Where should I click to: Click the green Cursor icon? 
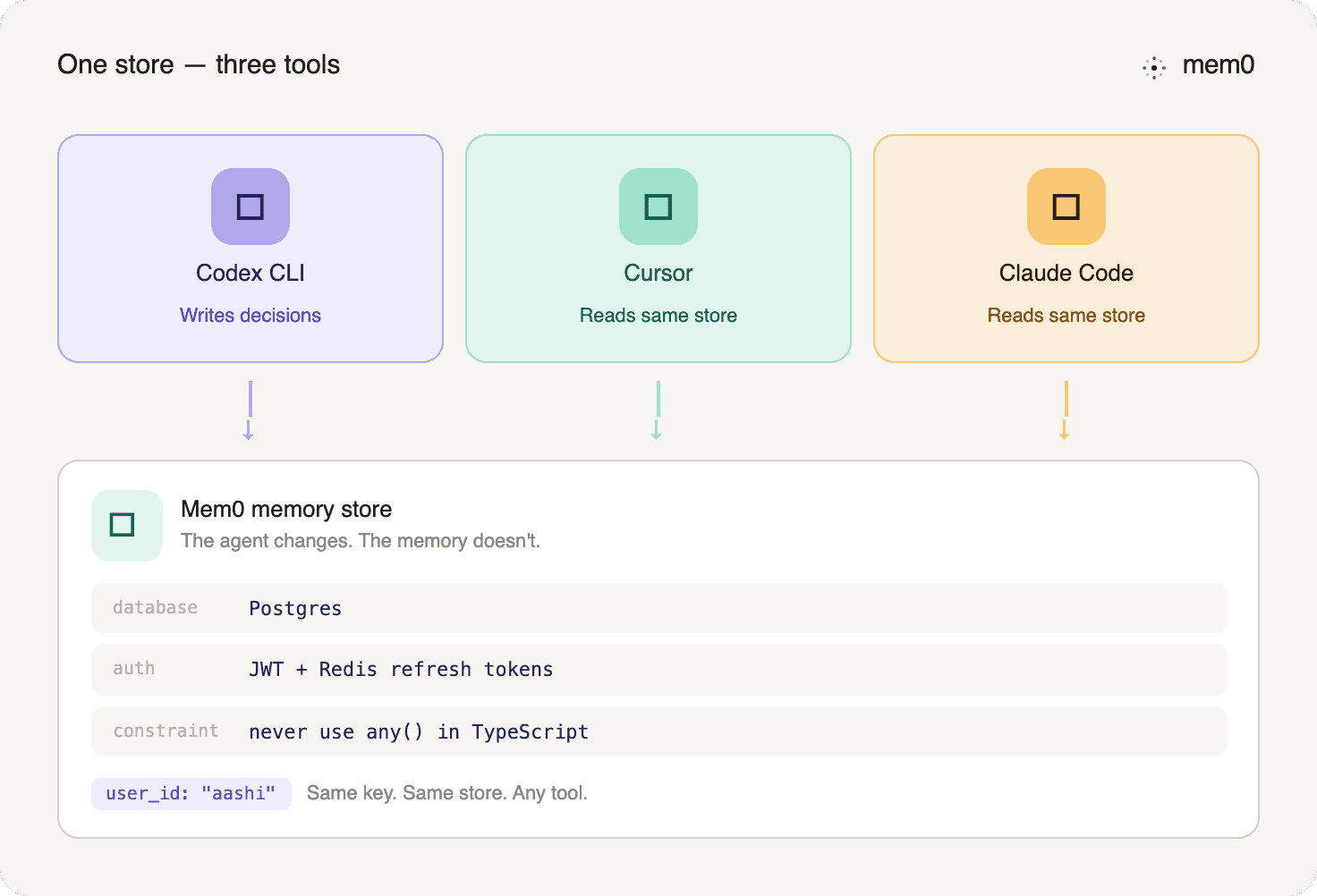pos(658,207)
